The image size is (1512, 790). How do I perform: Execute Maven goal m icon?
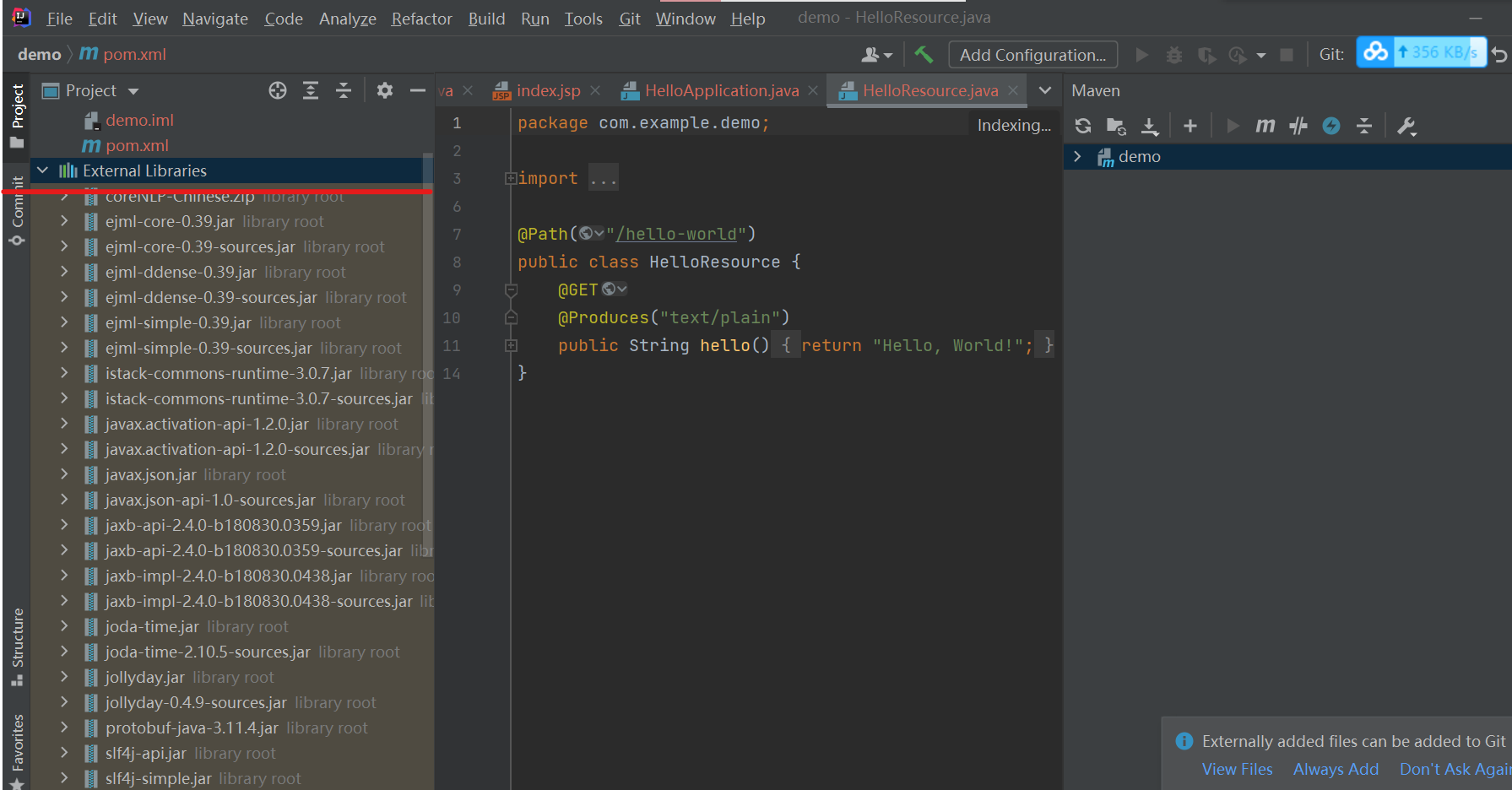(1265, 126)
